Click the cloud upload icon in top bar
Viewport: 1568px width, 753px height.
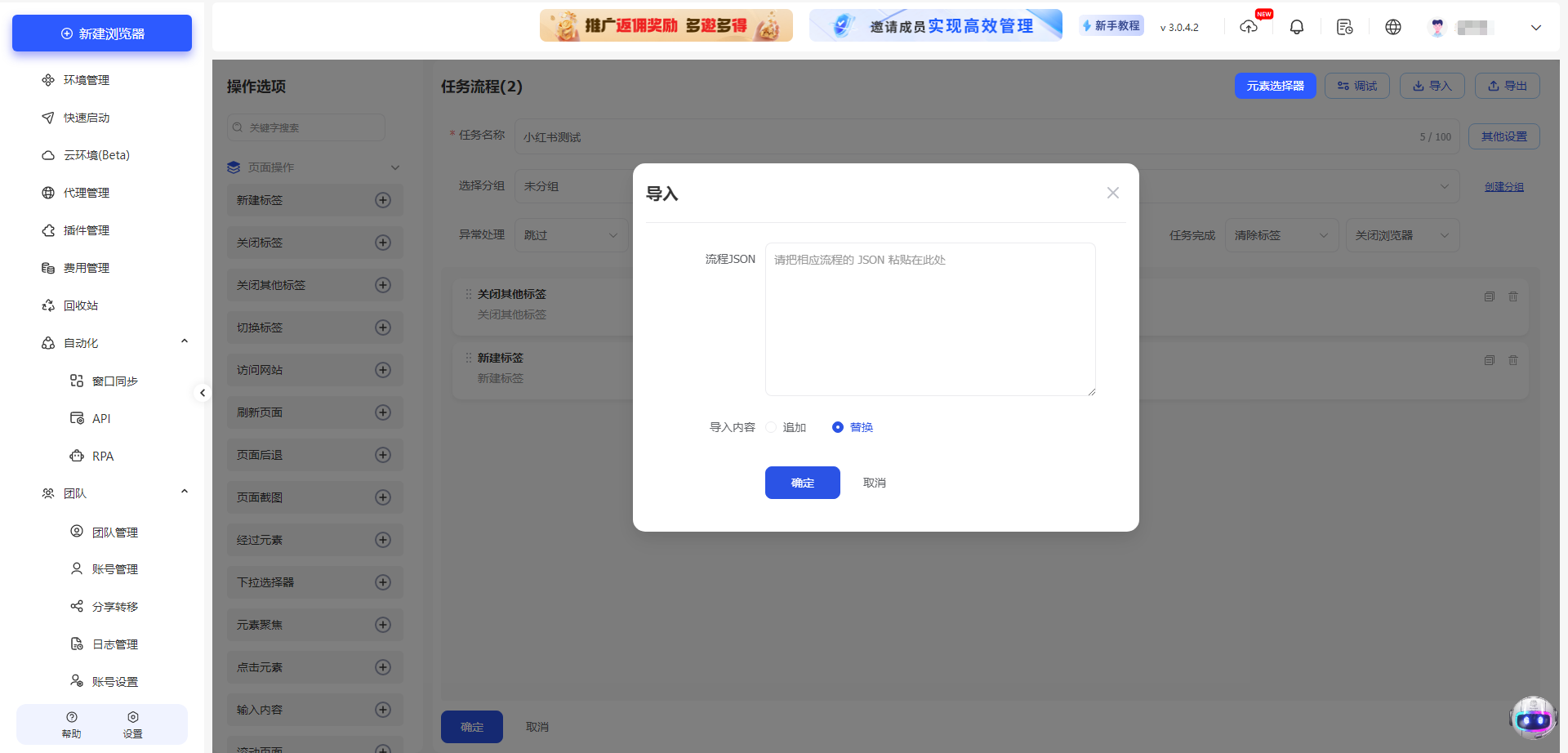[x=1248, y=27]
